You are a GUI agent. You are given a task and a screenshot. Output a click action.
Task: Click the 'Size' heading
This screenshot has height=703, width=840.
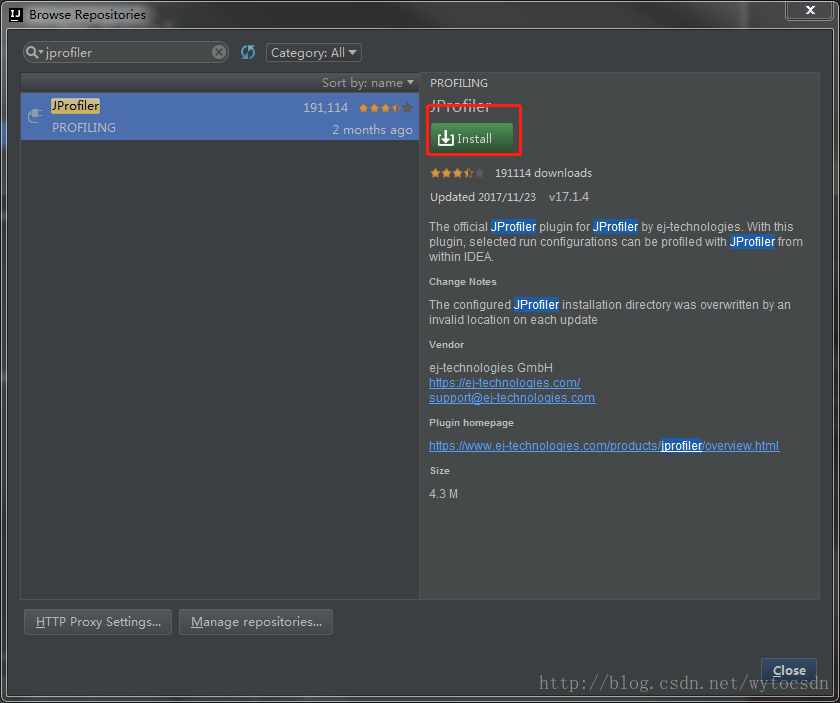coord(439,470)
